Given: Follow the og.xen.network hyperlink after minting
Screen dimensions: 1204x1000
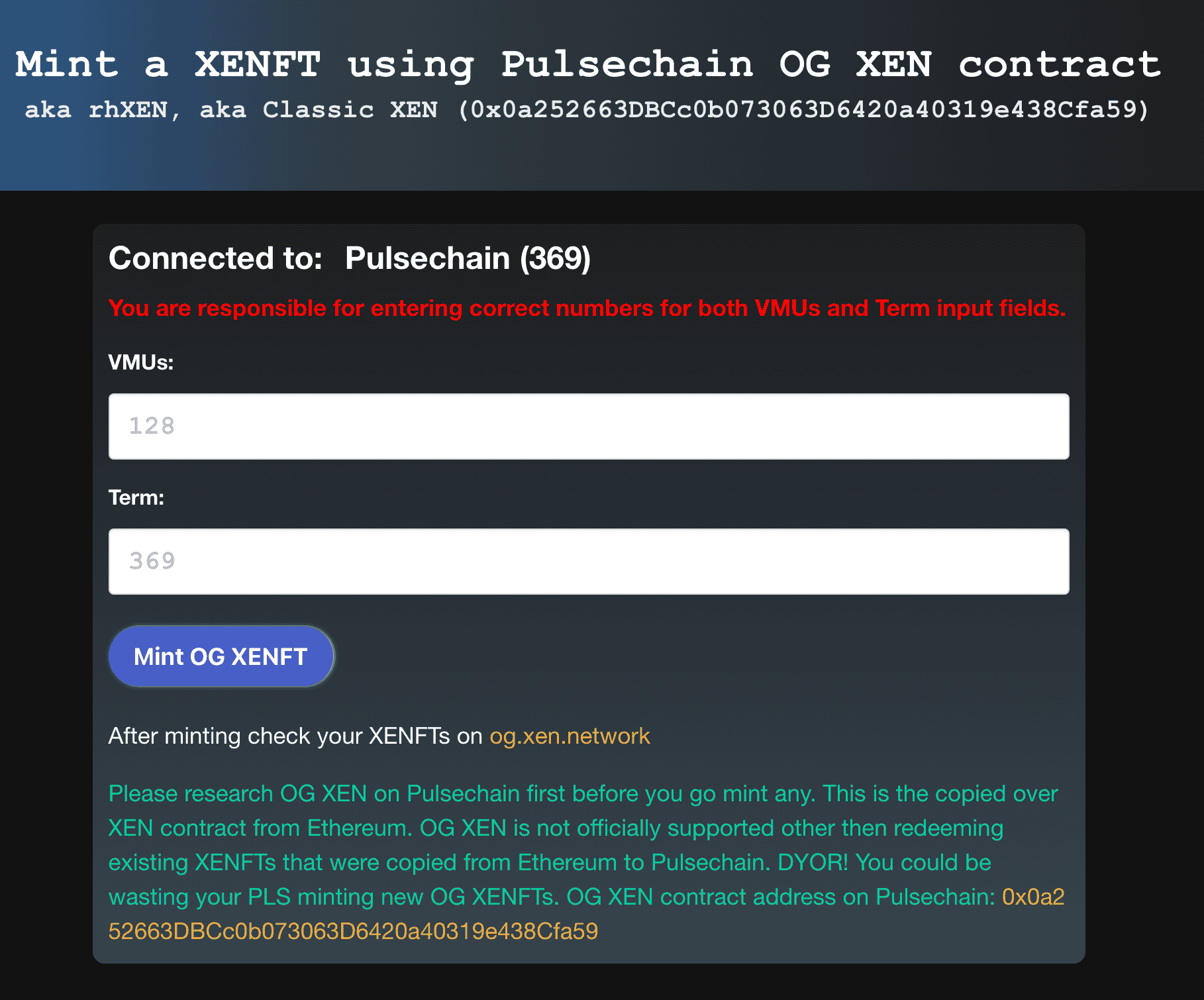Looking at the screenshot, I should 570,736.
